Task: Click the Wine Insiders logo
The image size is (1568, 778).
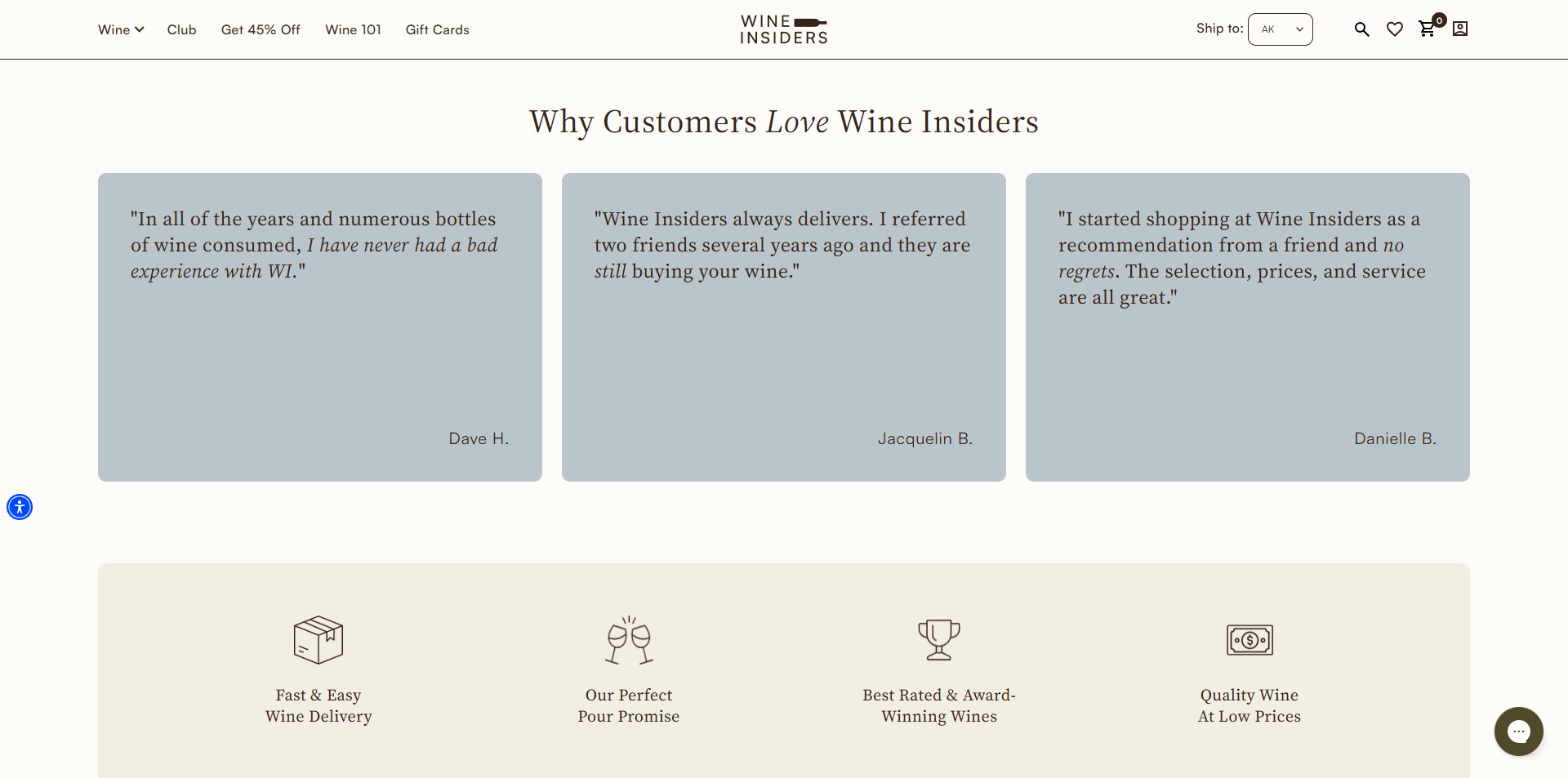Action: 783,29
